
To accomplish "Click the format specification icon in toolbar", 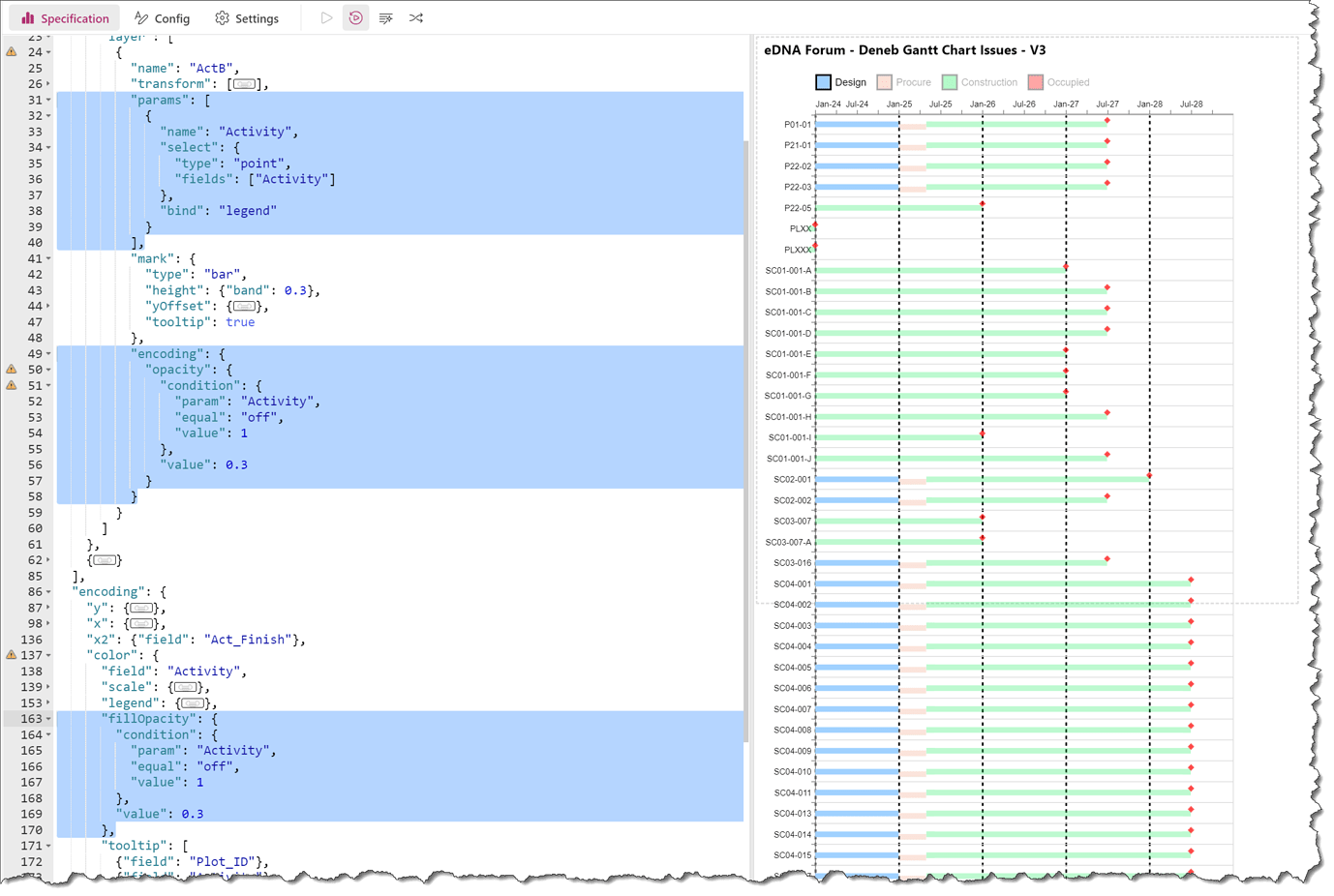I will 385,17.
